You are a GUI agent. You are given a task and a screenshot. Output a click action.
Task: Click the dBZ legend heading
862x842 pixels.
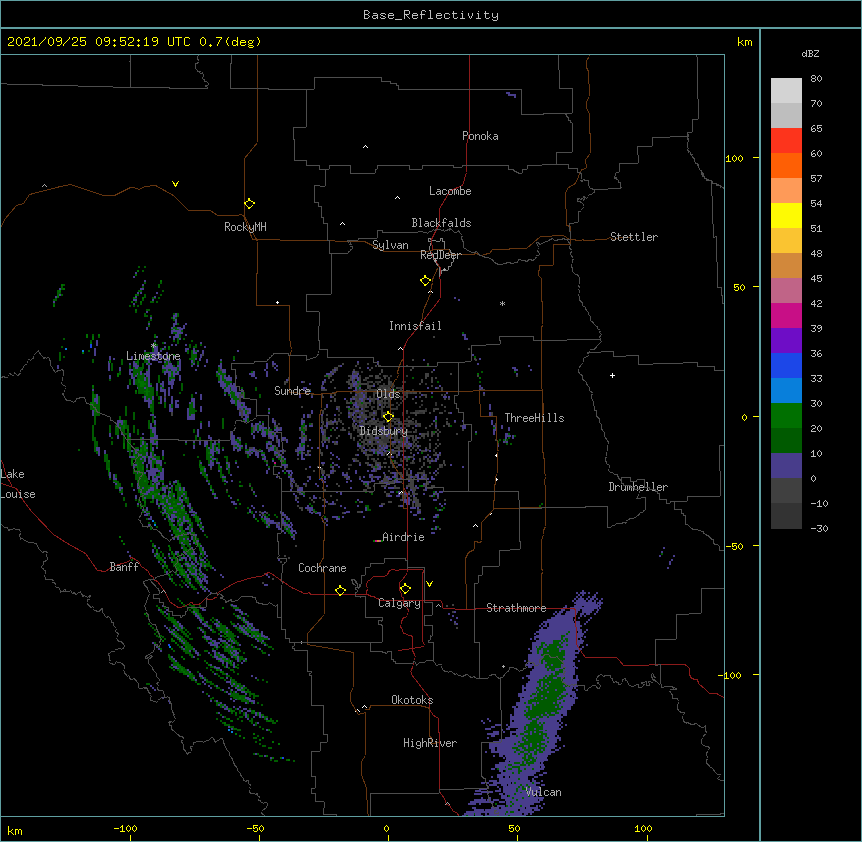(810, 54)
